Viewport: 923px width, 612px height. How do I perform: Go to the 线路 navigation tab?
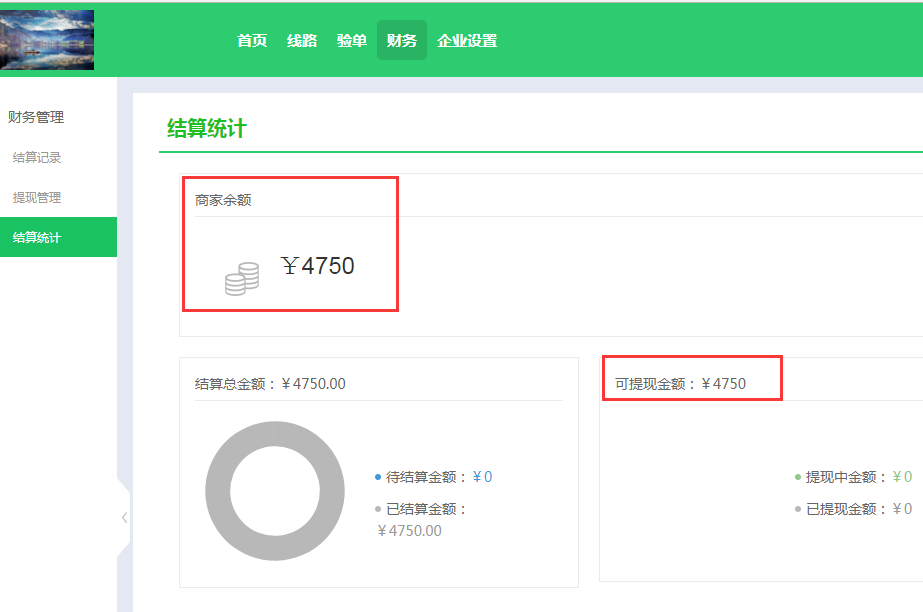tap(302, 41)
